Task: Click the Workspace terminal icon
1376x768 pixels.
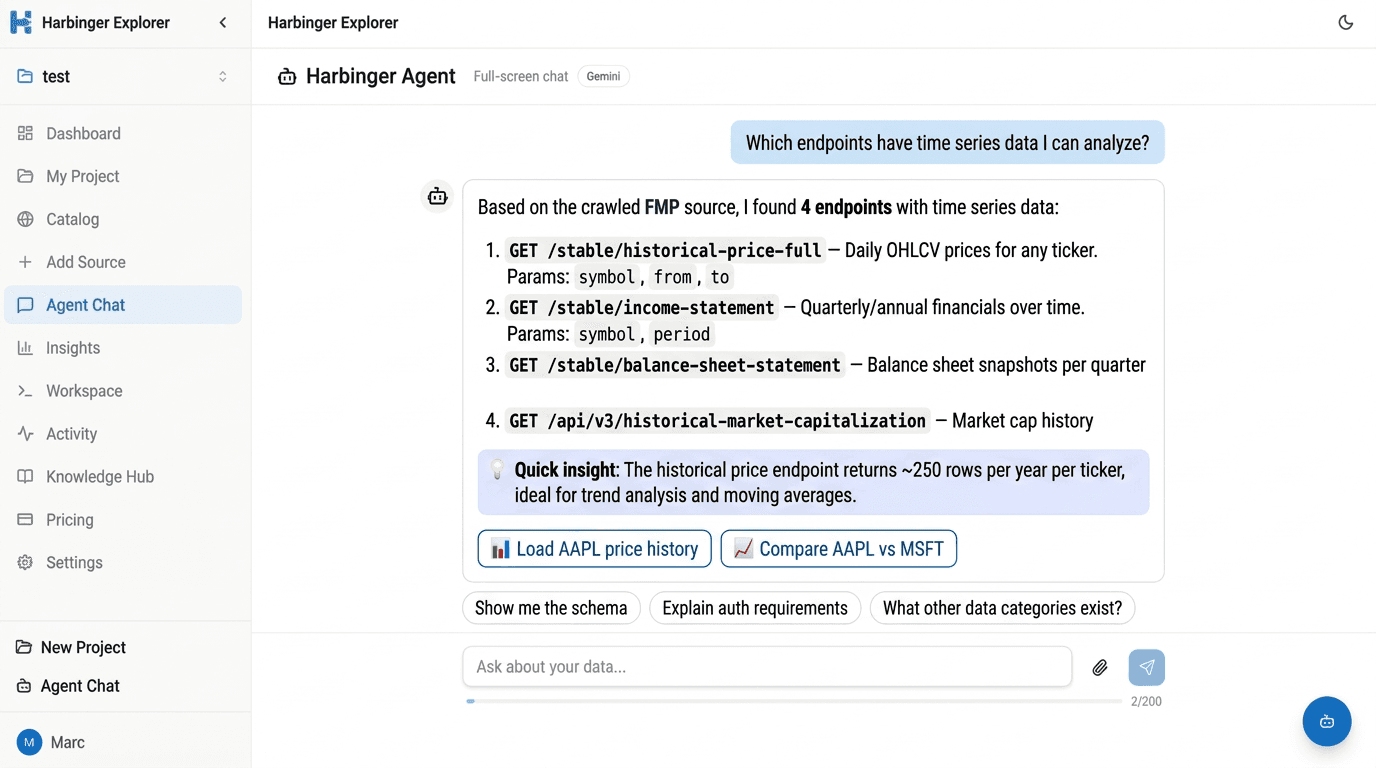Action: tap(25, 390)
